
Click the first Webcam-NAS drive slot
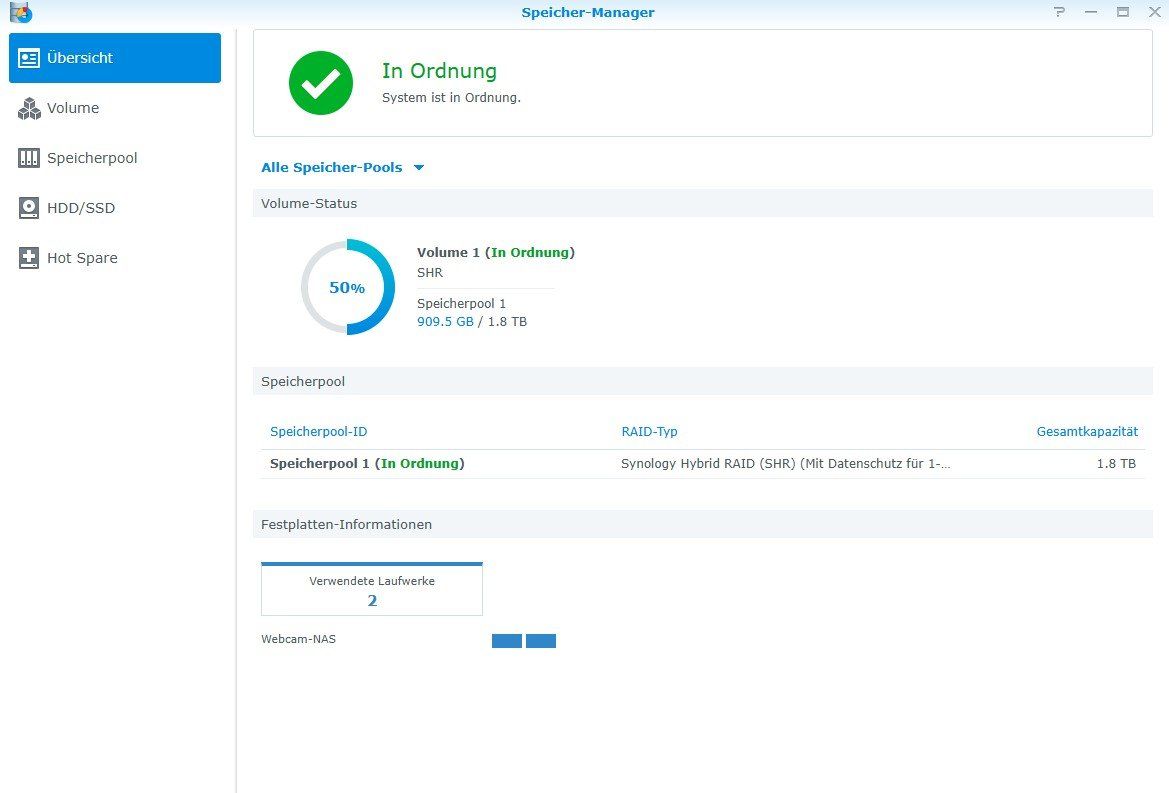[x=507, y=641]
